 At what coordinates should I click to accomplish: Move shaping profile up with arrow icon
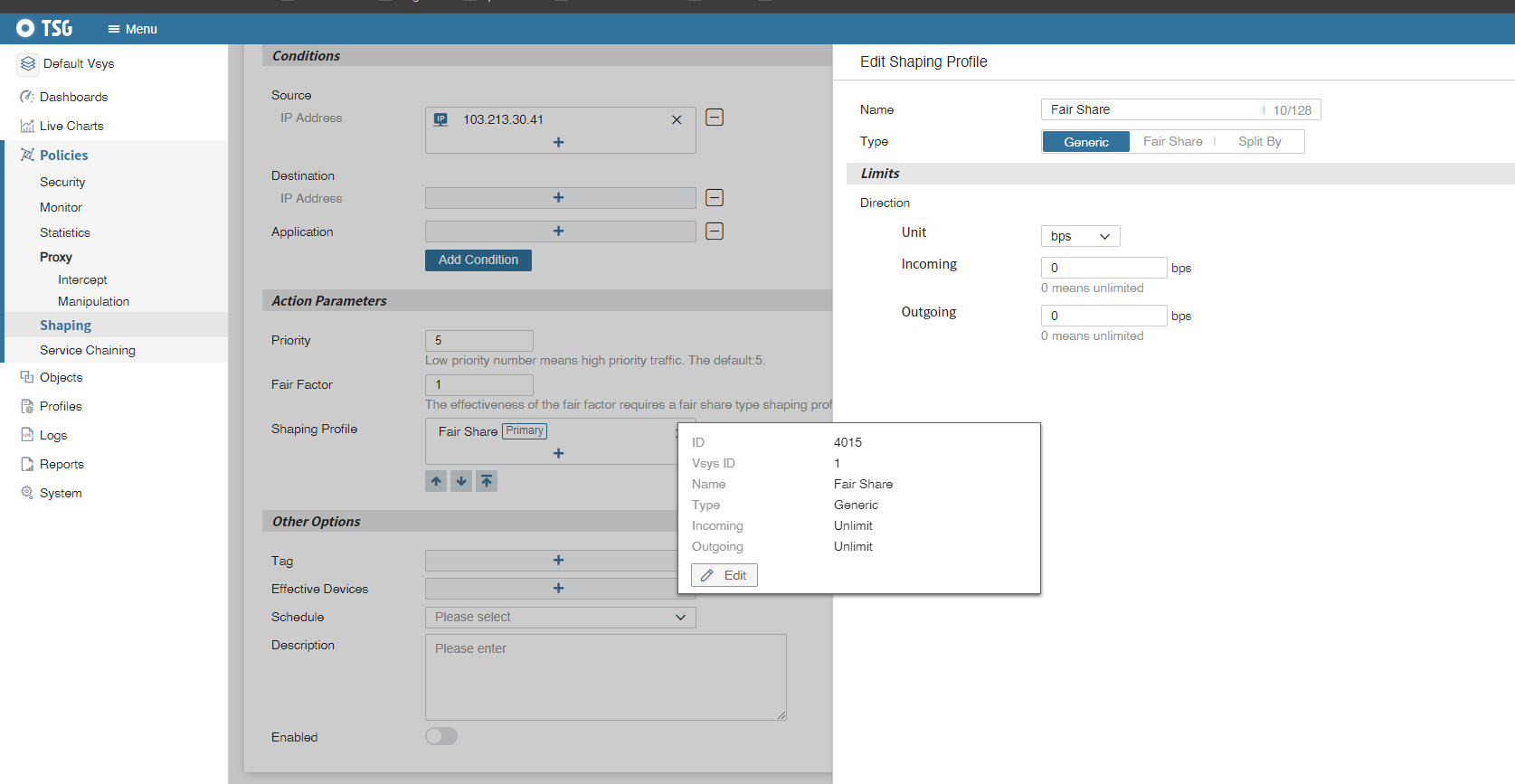pyautogui.click(x=436, y=481)
